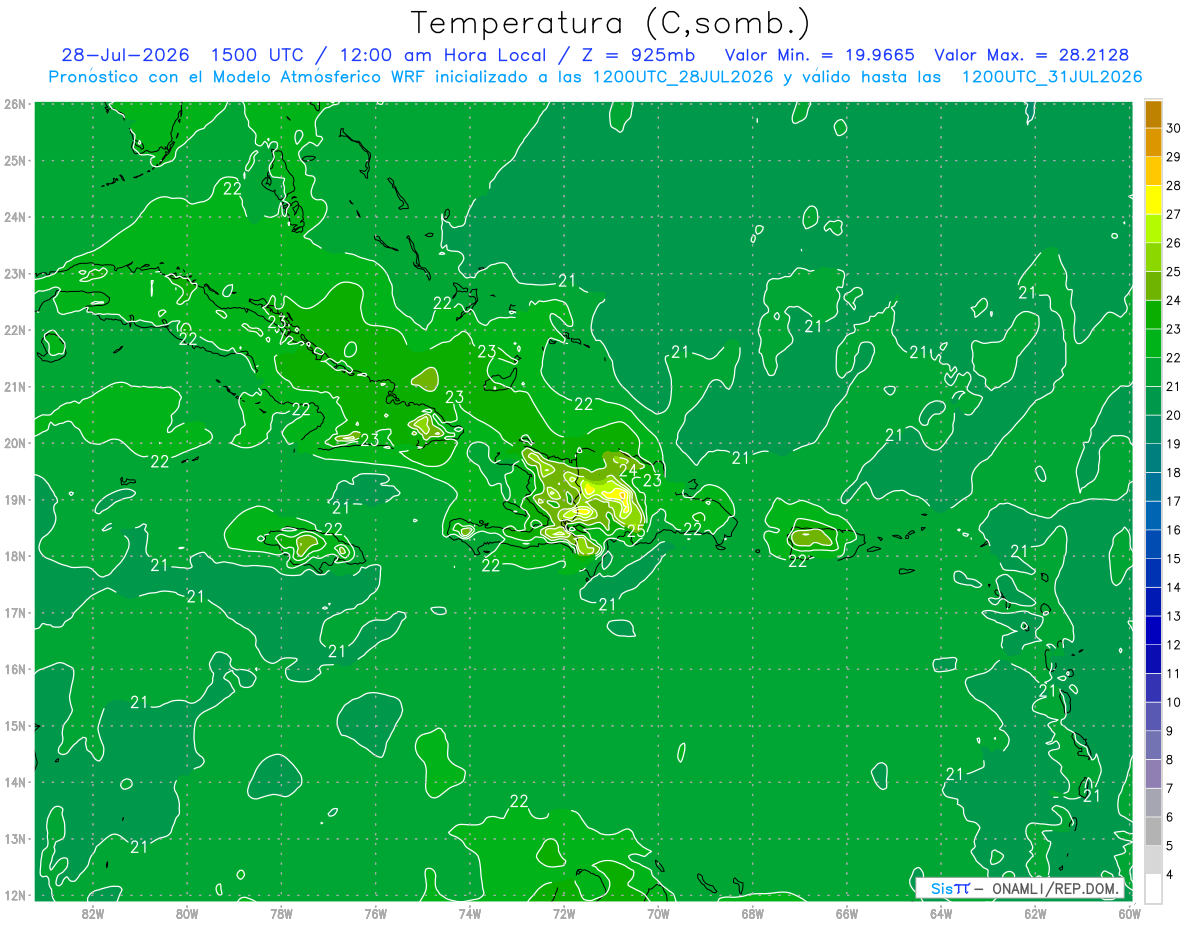Click the '72W' longitude axis label
This screenshot has height=927, width=1200.
[x=564, y=913]
